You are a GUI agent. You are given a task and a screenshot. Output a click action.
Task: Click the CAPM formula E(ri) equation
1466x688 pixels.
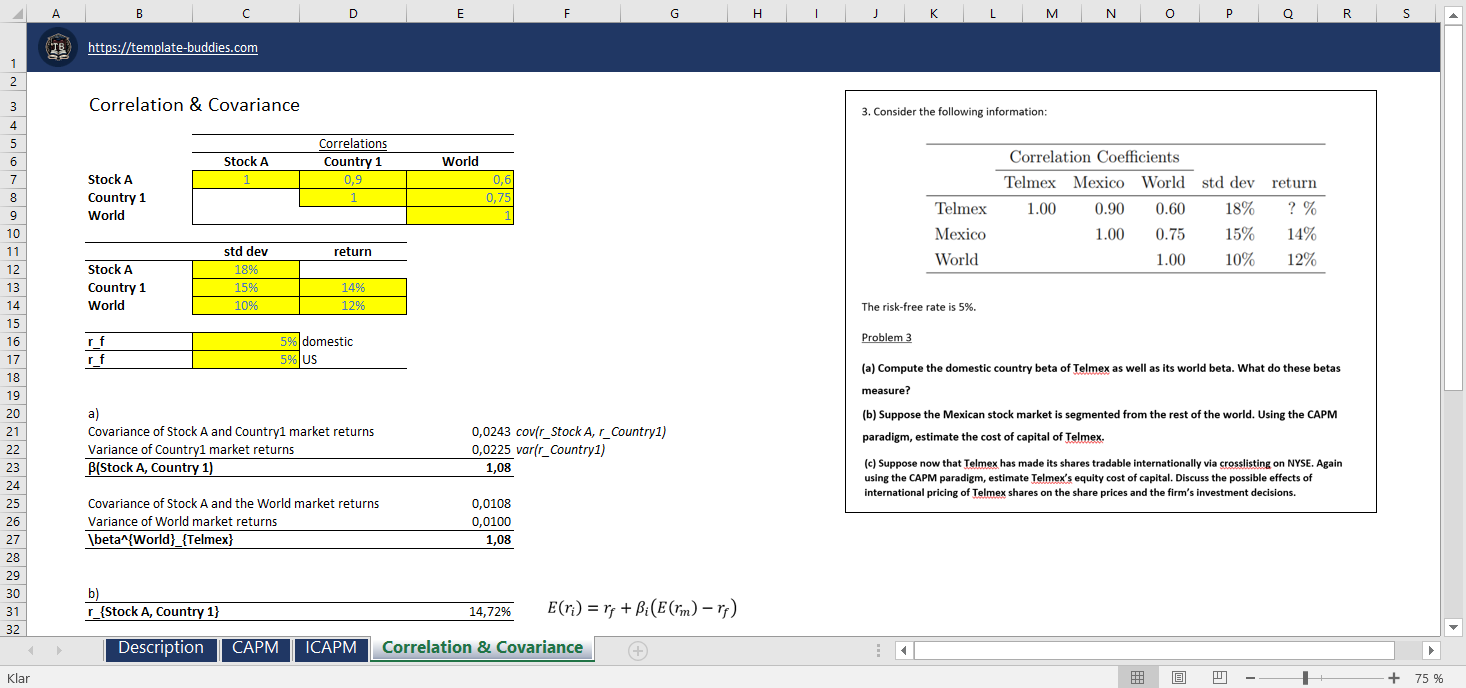(643, 609)
